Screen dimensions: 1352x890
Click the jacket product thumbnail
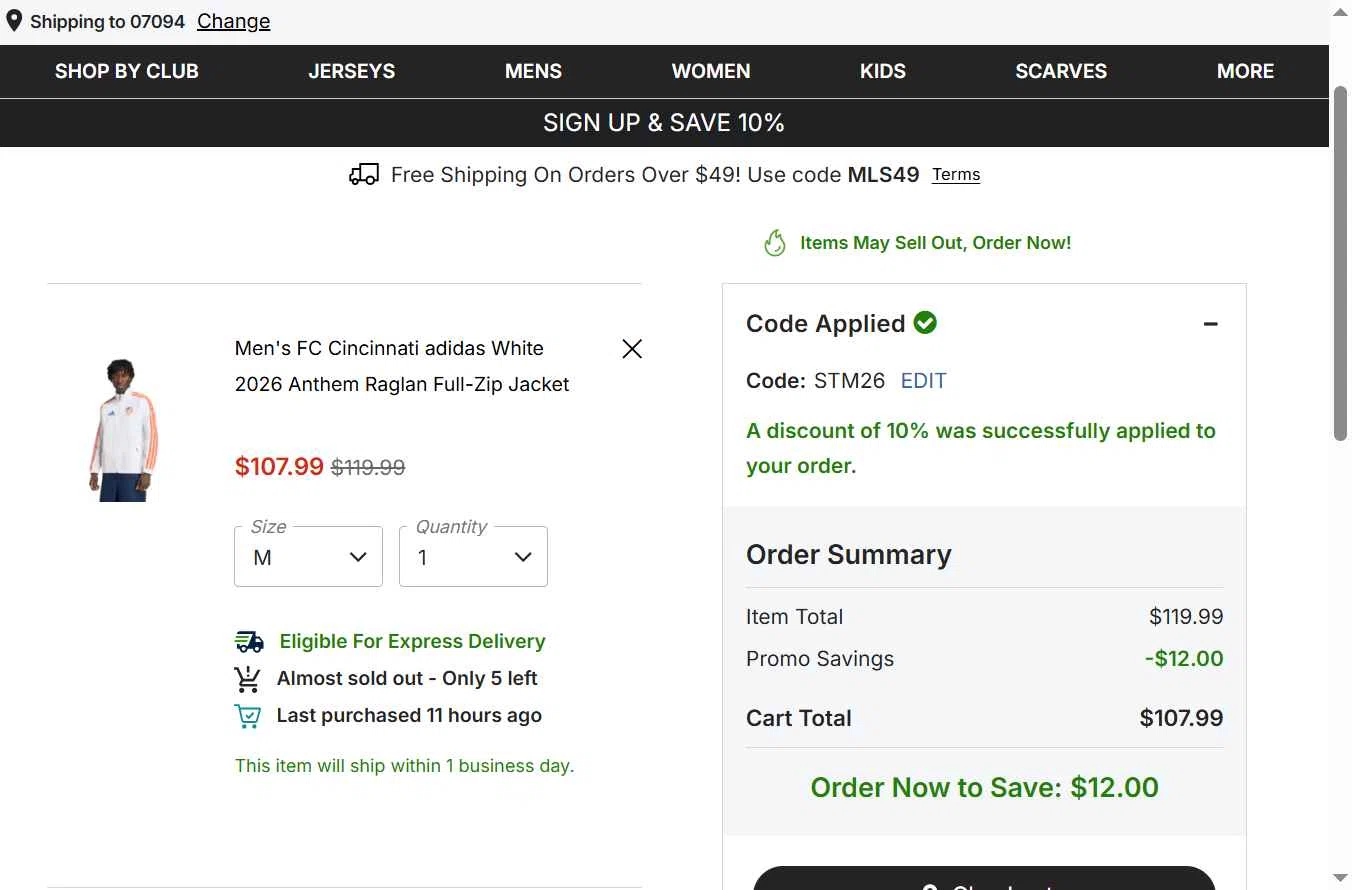point(123,430)
